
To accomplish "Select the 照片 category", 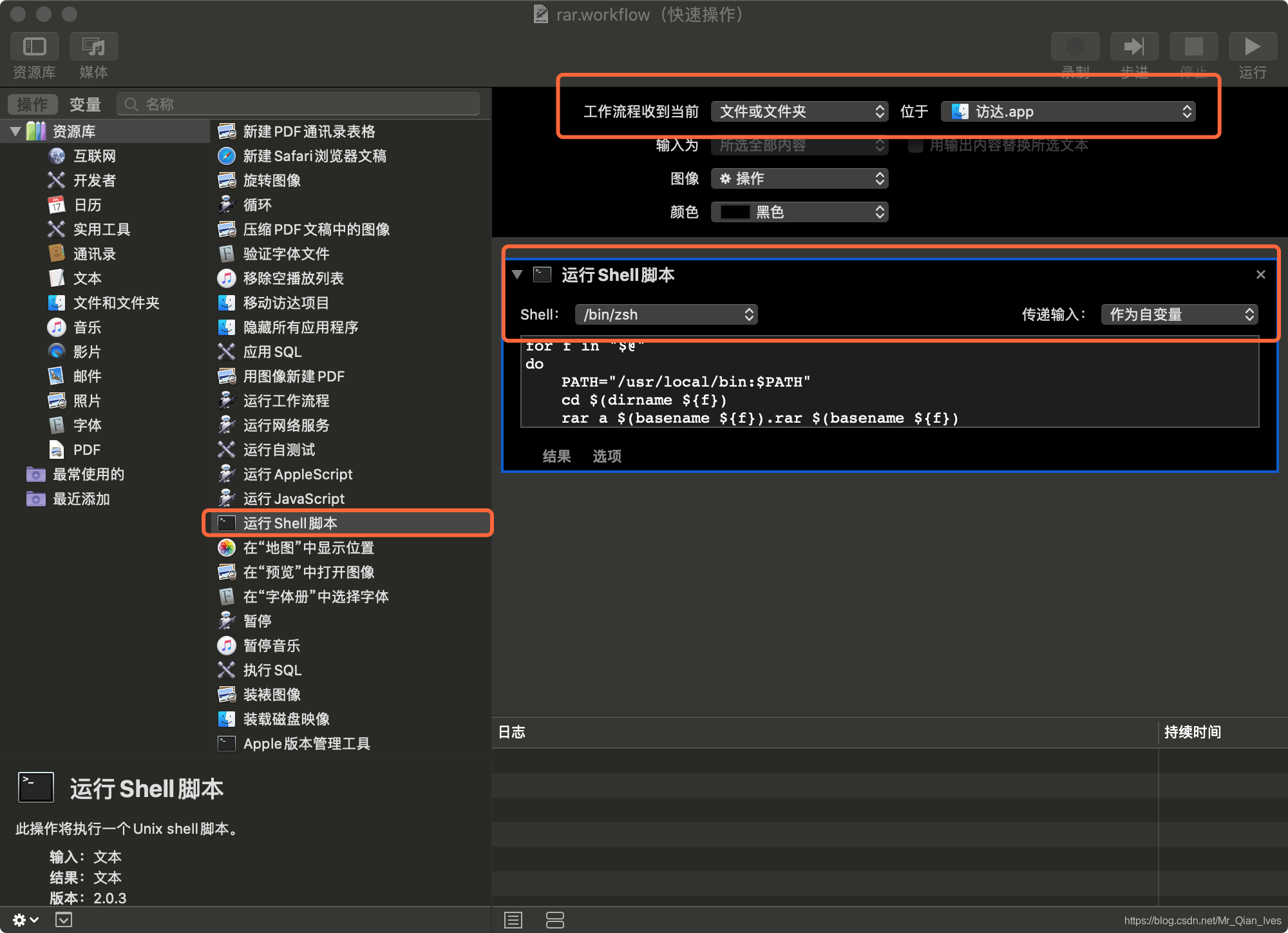I will 87,401.
